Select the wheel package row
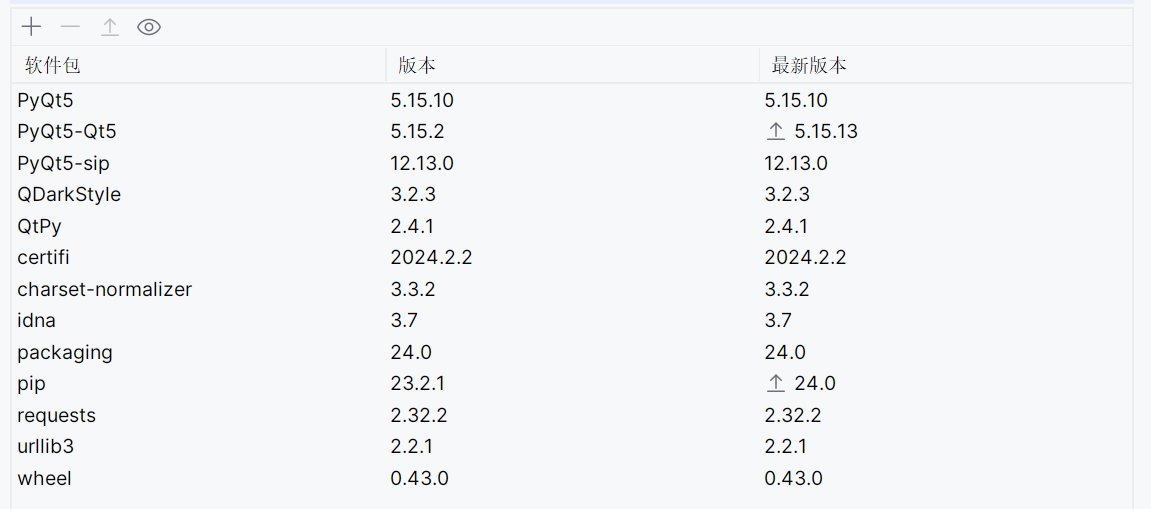 coord(45,478)
